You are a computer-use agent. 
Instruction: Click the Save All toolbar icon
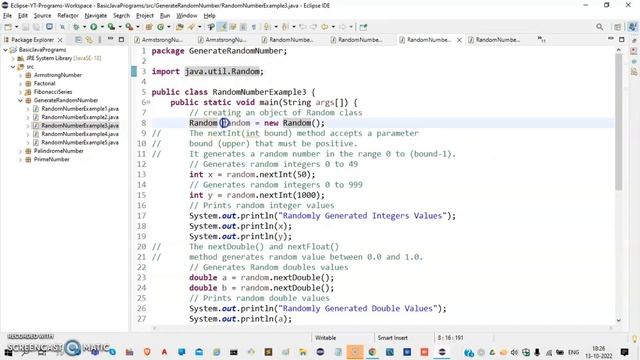36,27
